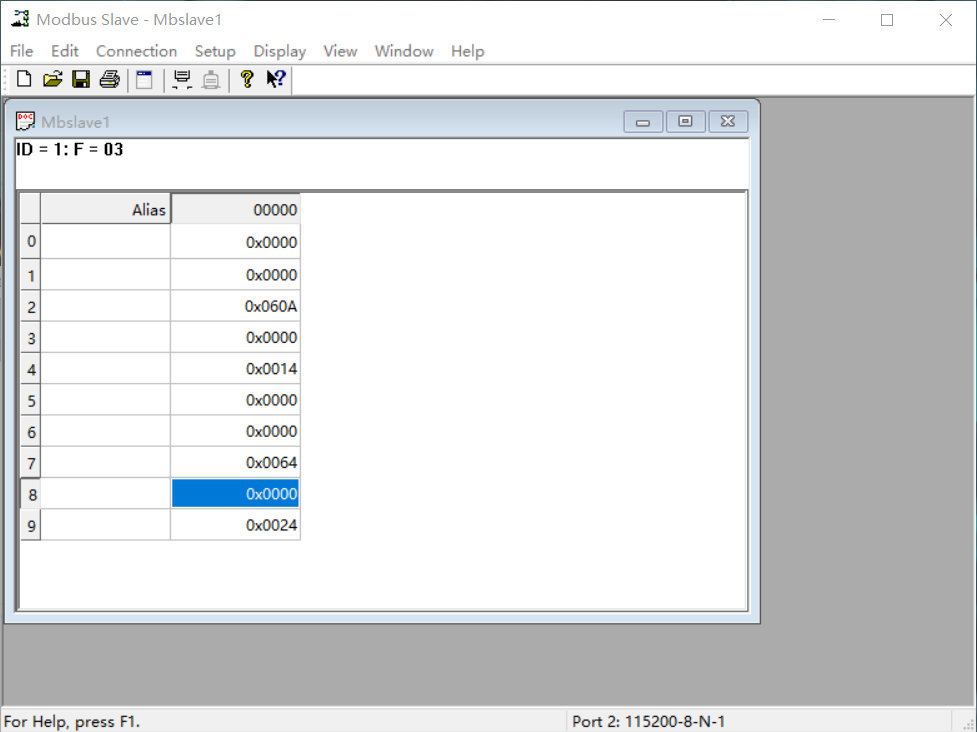Open the Window menu

coord(404,51)
